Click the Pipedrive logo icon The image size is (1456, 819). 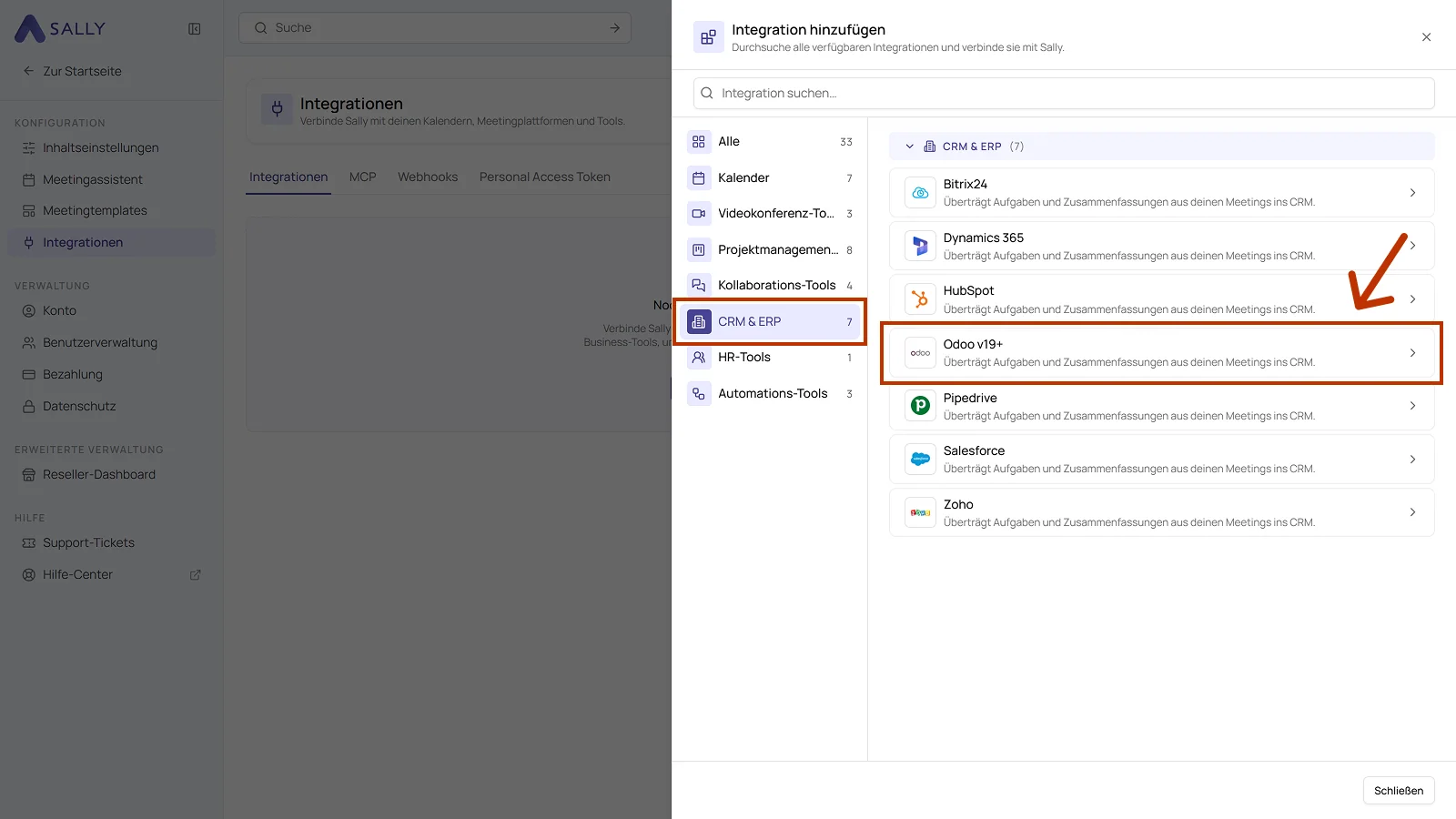920,406
